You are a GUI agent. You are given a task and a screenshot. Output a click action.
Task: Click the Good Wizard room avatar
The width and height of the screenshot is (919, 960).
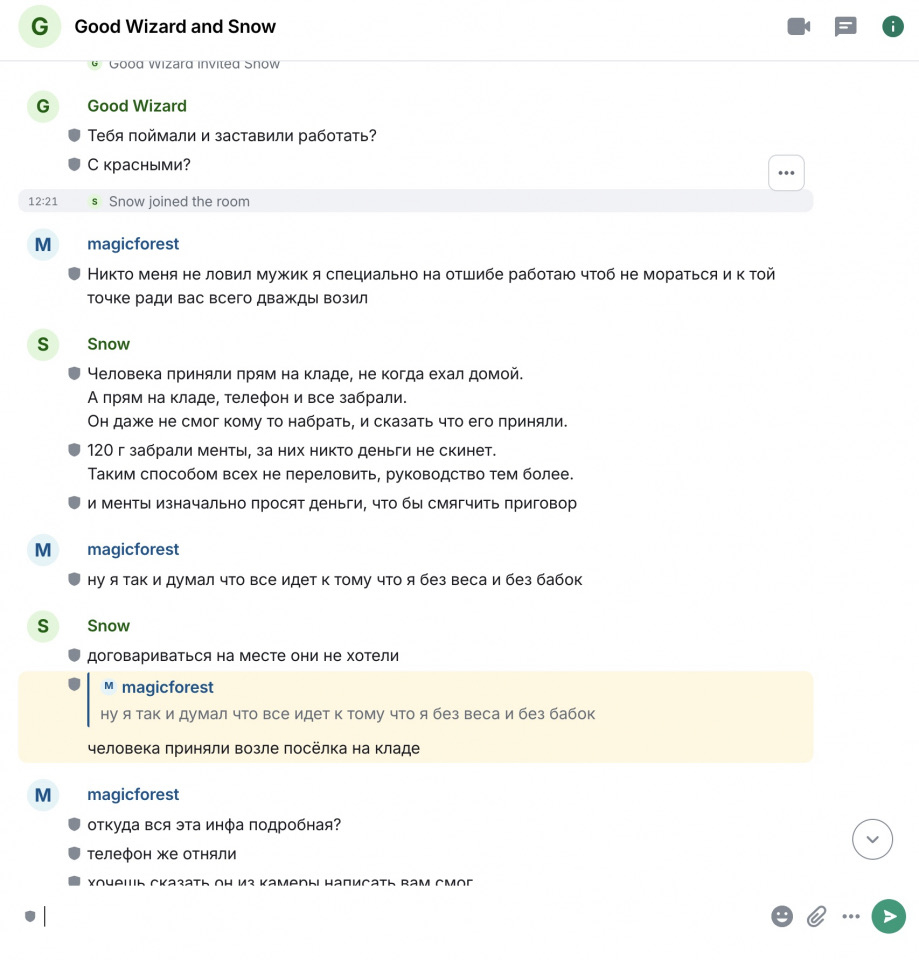40,26
